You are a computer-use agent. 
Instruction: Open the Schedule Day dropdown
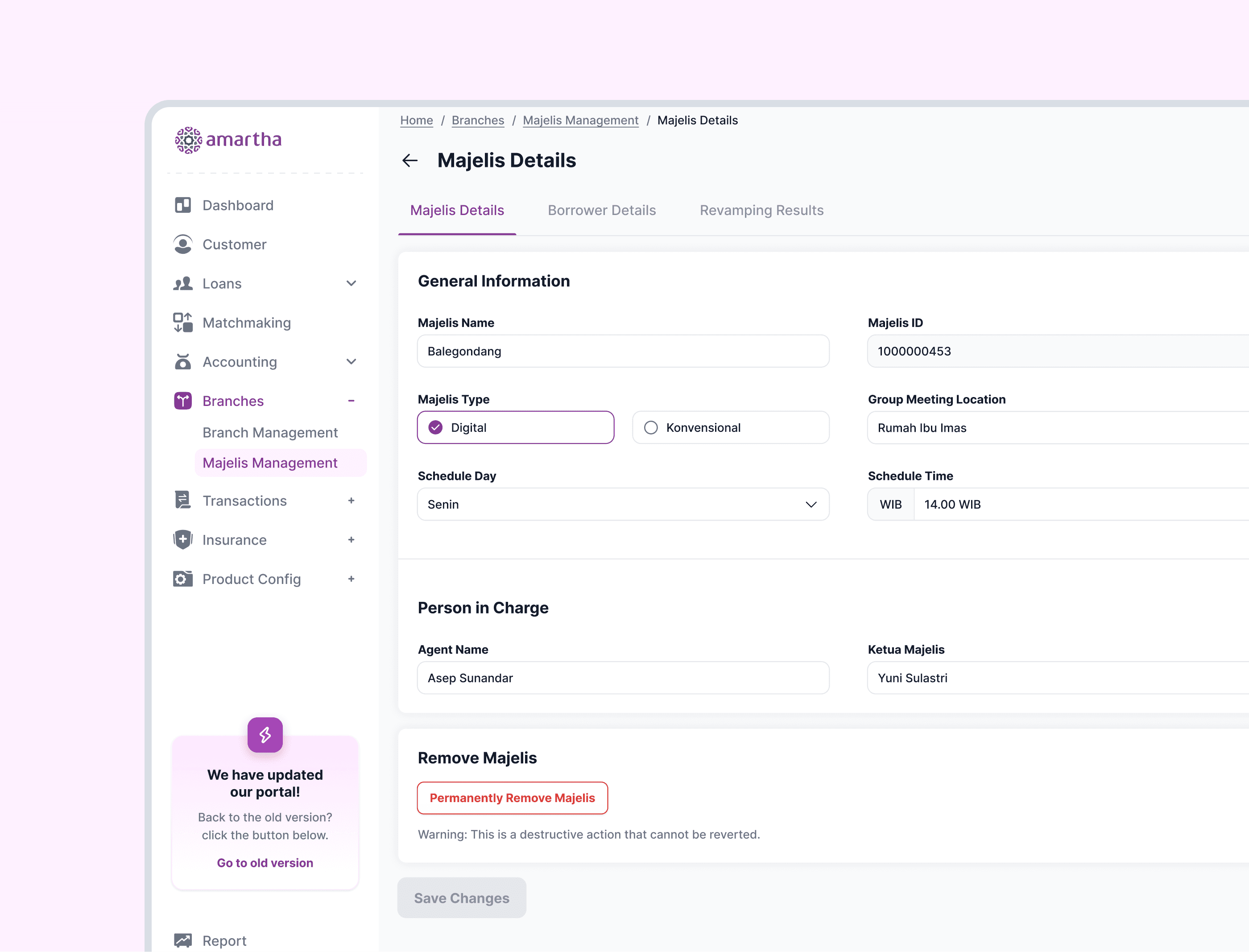click(623, 504)
